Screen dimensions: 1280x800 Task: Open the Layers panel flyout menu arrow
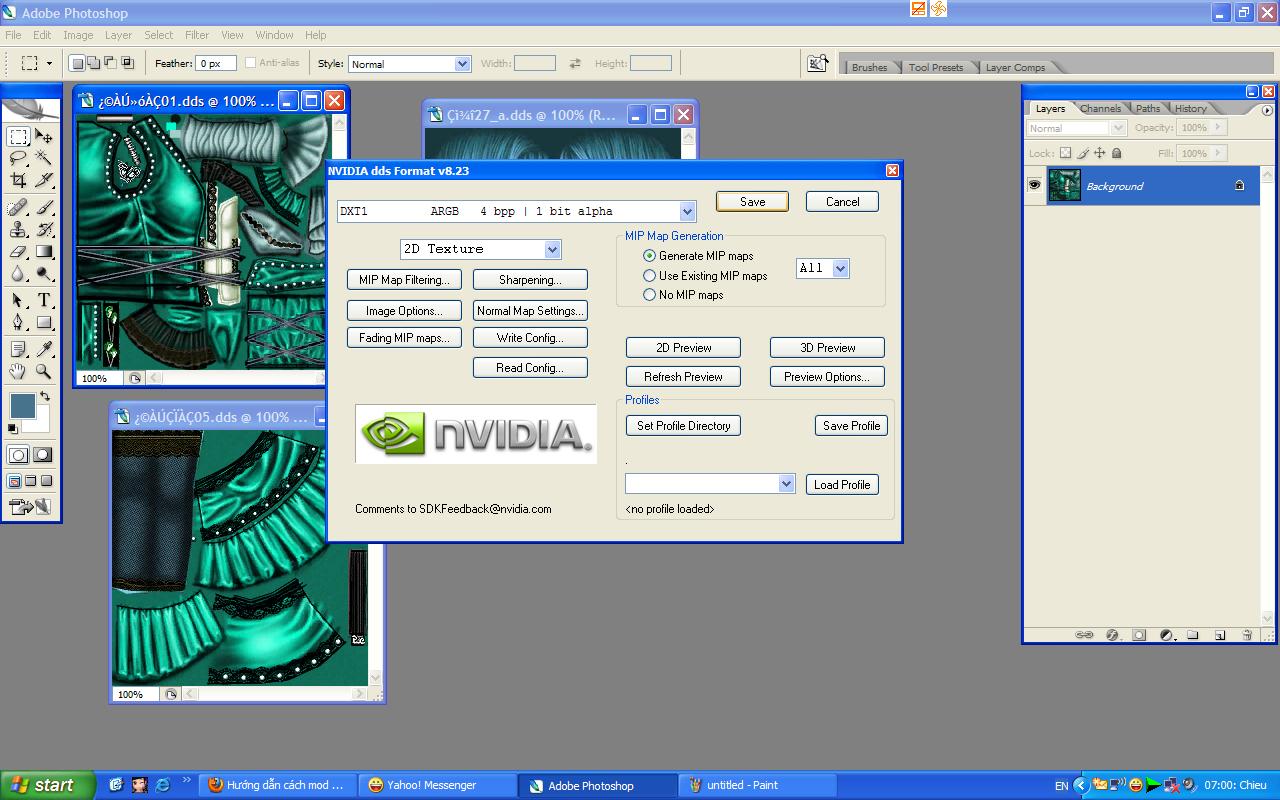tap(1267, 110)
